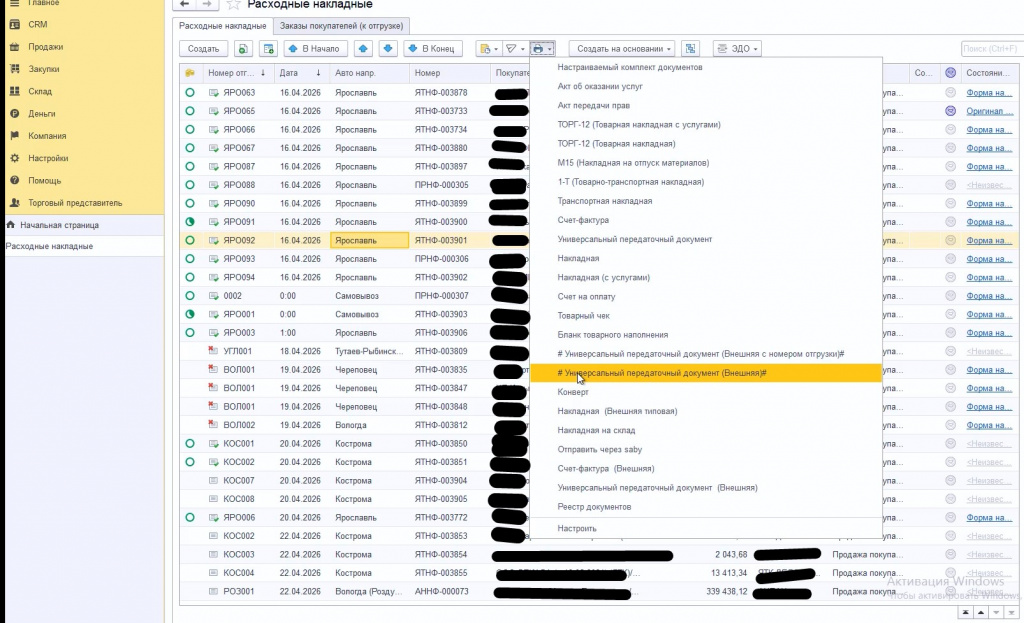1024x623 pixels.
Task: Click the second create icon before В Начало
Action: (268, 48)
